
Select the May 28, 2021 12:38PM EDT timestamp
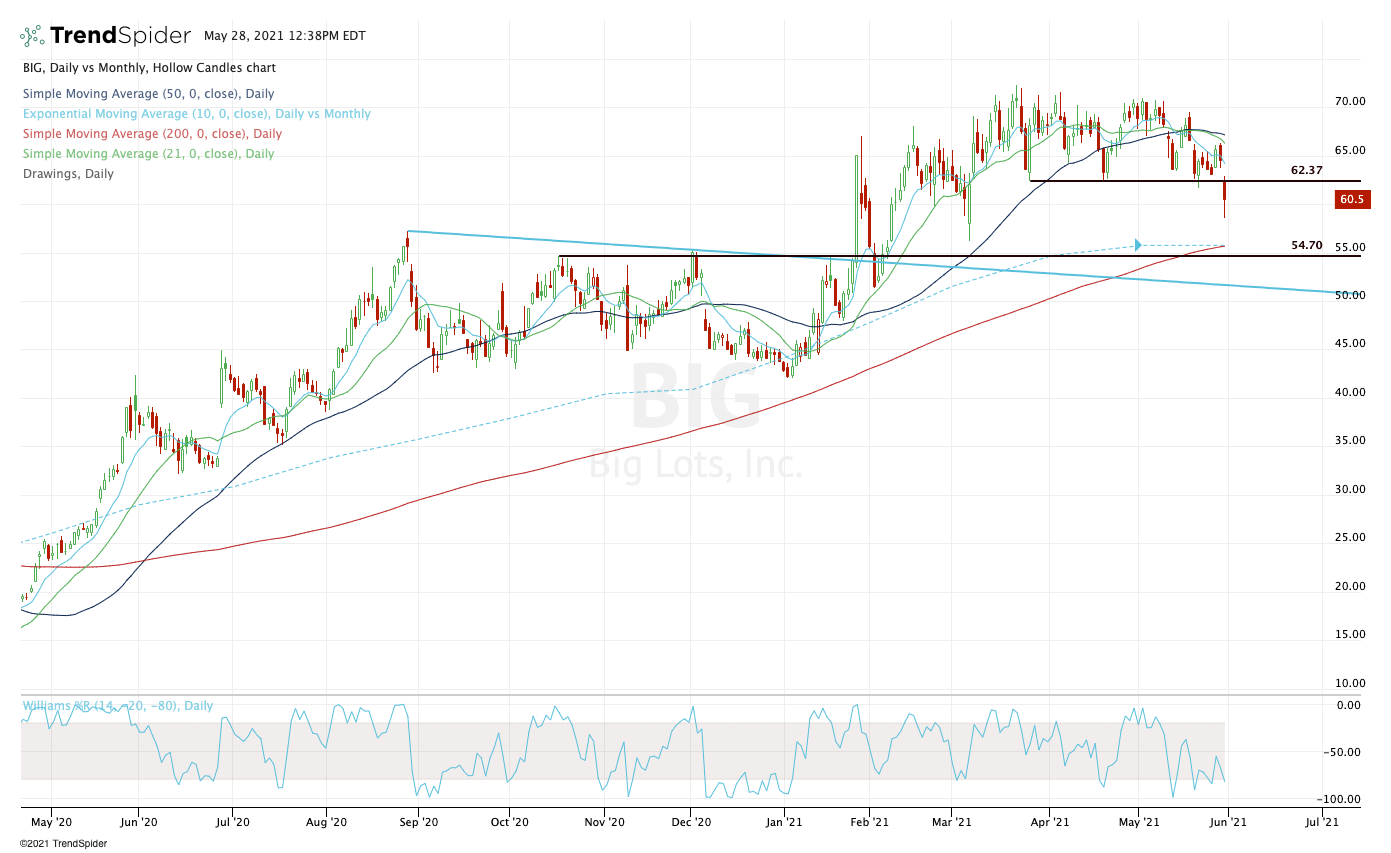[285, 36]
